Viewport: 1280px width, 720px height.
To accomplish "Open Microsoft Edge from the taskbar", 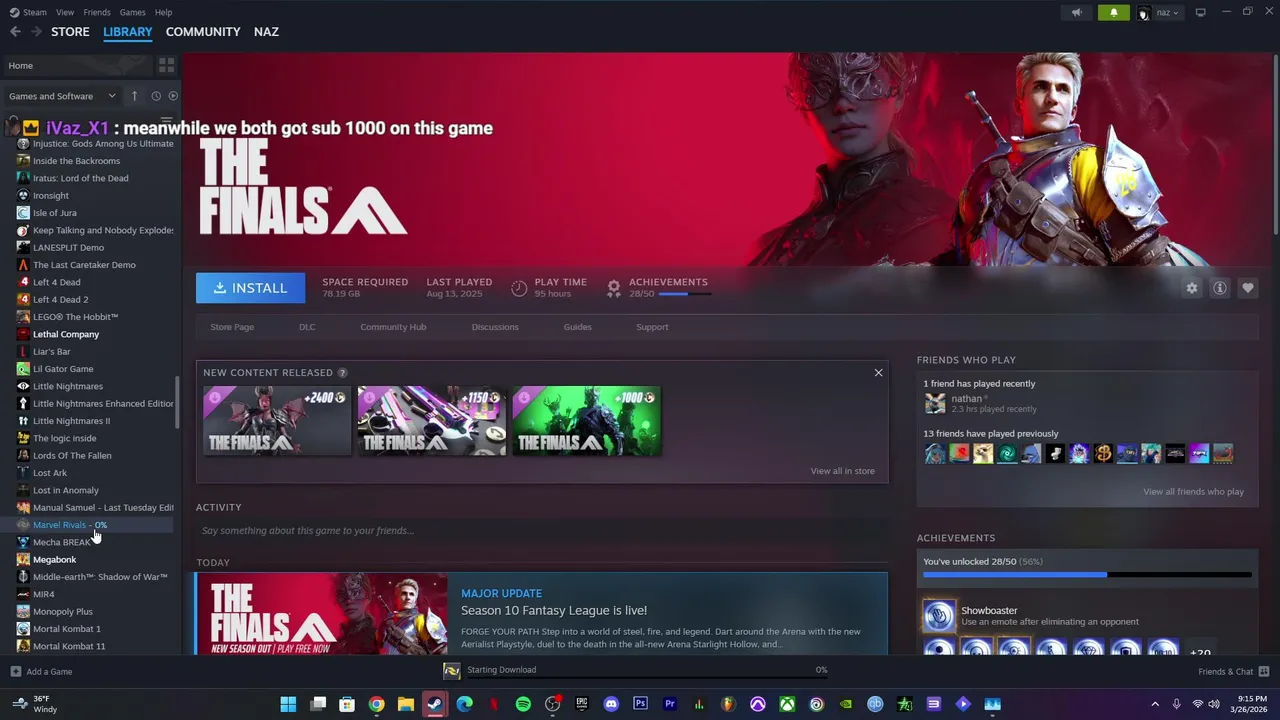I will tap(464, 704).
